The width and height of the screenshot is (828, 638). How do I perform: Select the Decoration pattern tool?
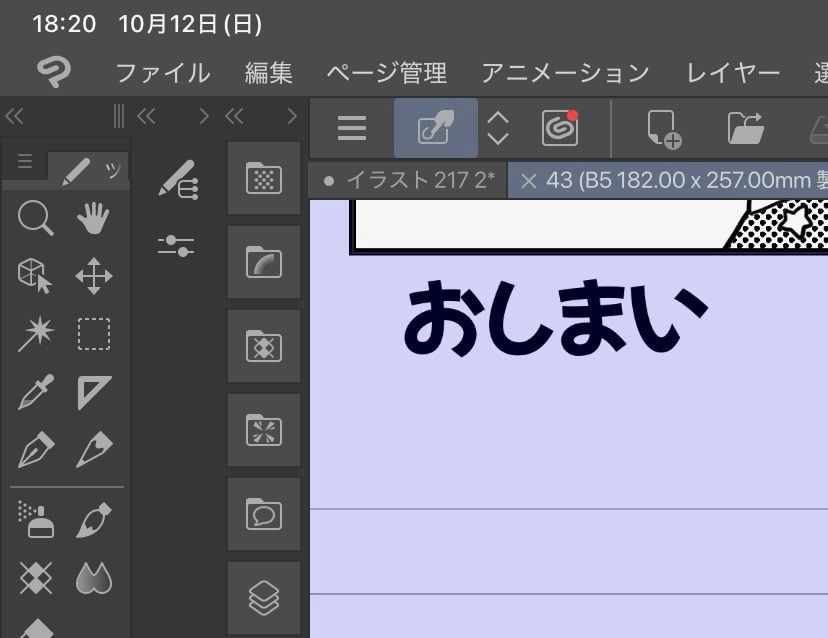point(35,578)
